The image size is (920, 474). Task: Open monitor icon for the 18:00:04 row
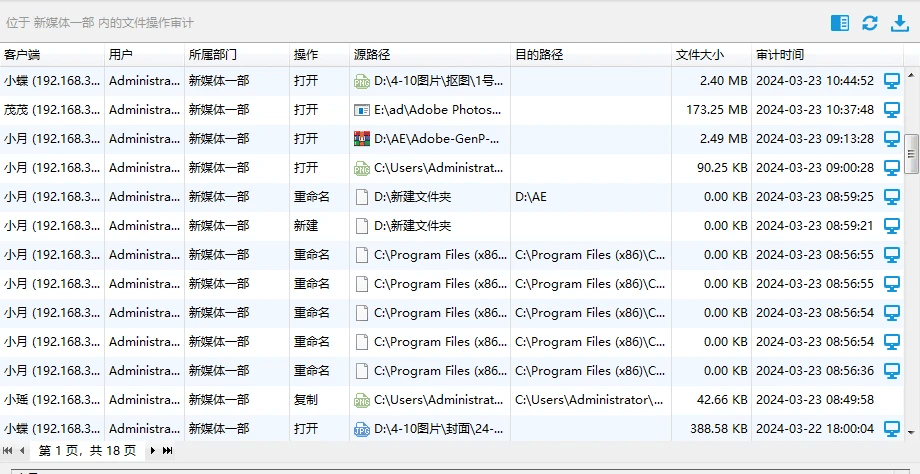[x=892, y=429]
